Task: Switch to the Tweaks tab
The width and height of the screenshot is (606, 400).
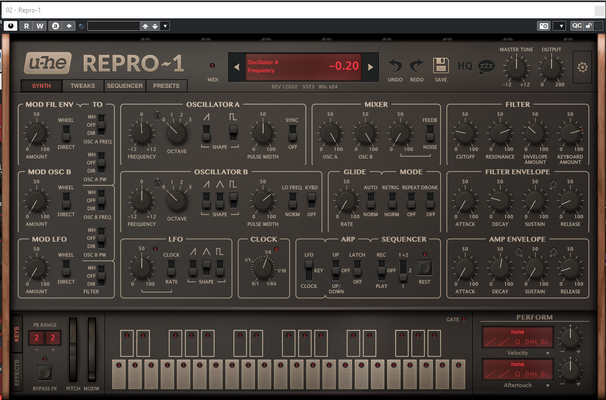Action: (x=83, y=87)
